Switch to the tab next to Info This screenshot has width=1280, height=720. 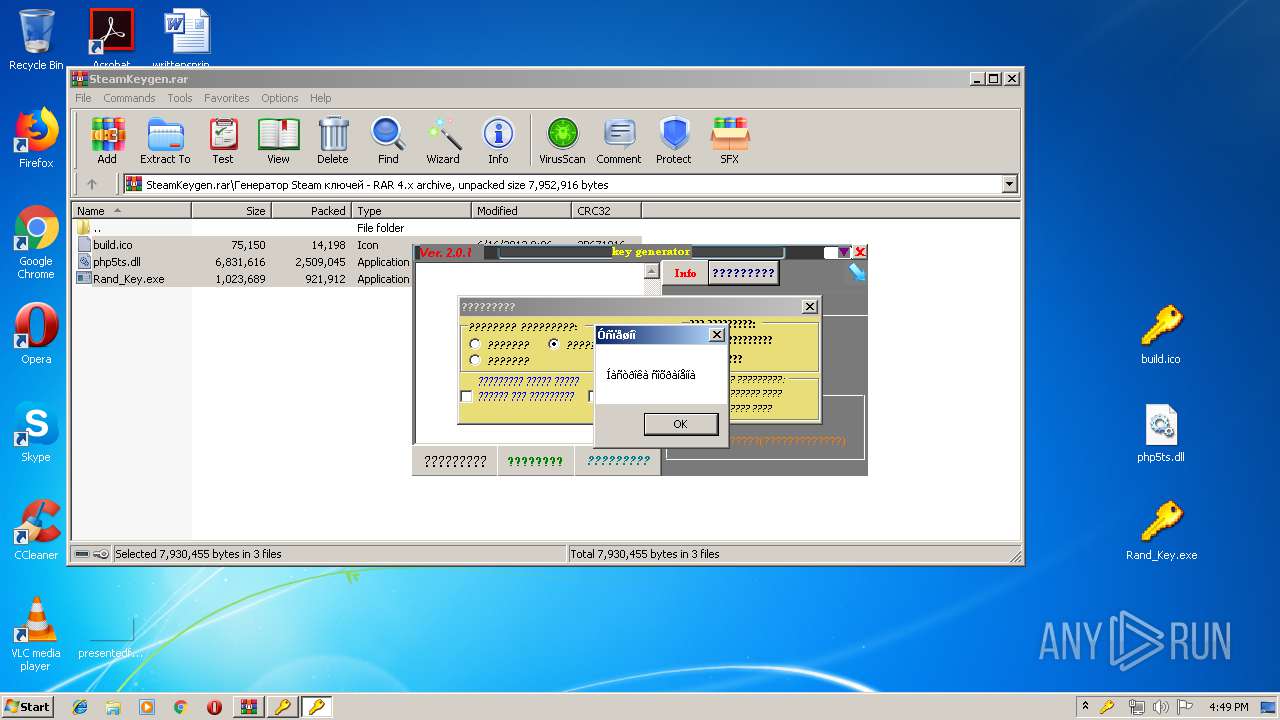(x=743, y=273)
